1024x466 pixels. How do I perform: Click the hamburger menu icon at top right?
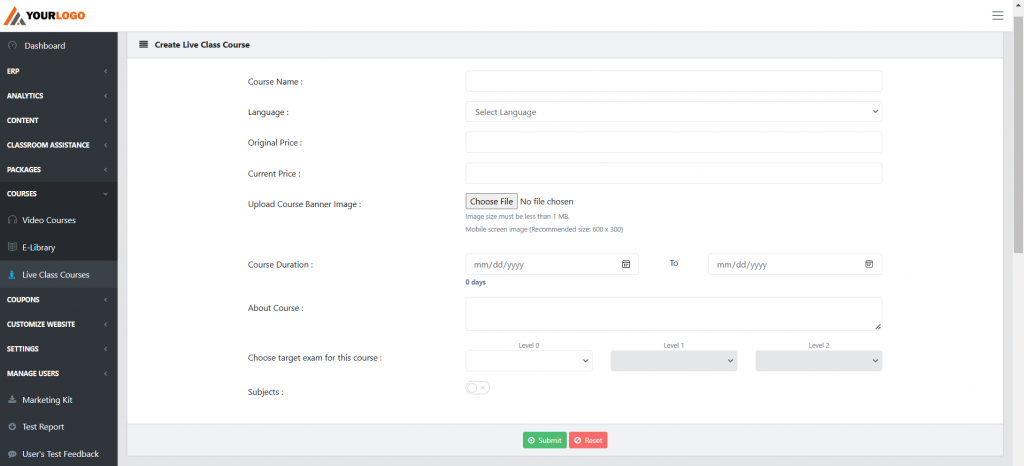coord(997,16)
